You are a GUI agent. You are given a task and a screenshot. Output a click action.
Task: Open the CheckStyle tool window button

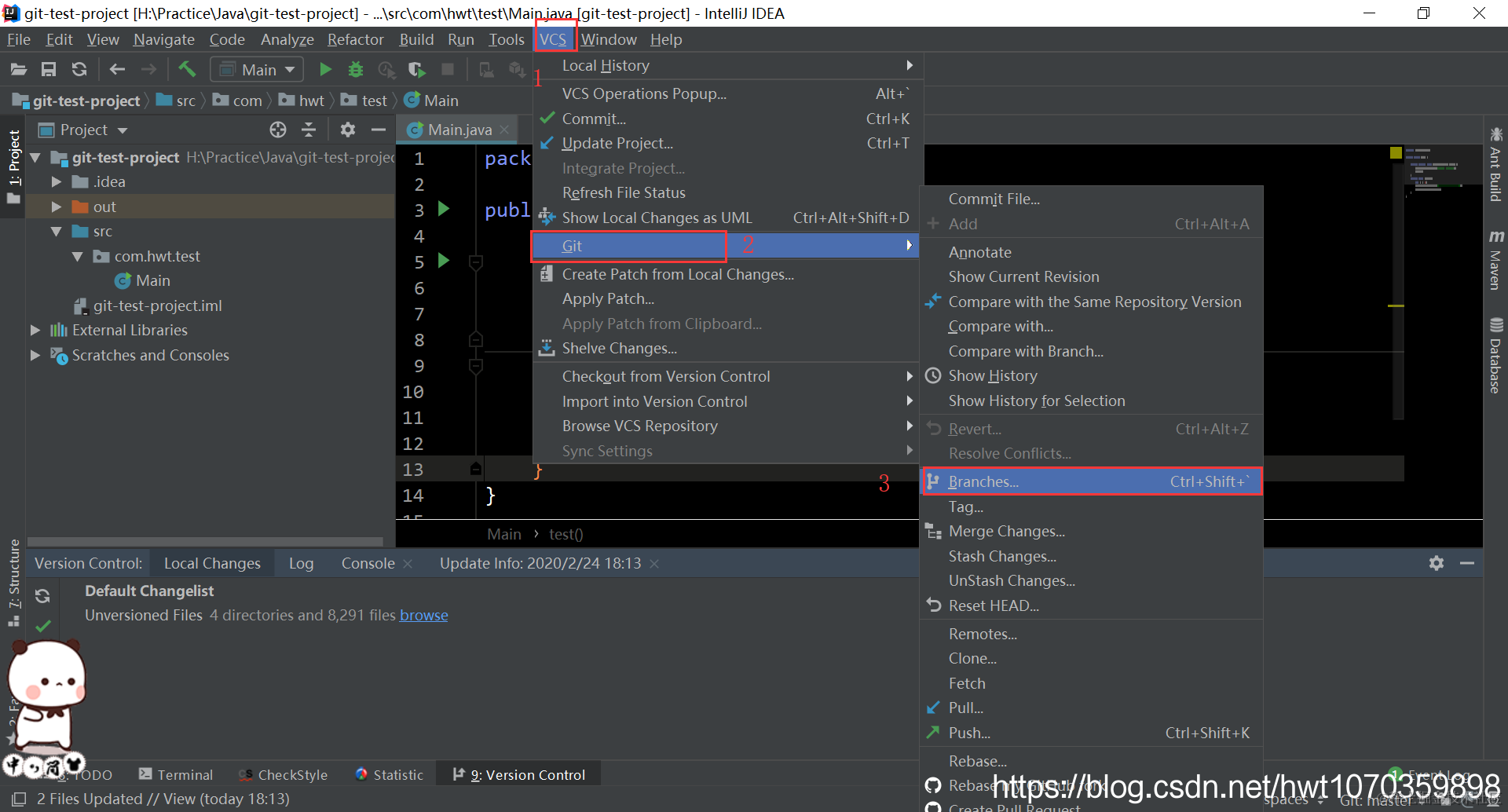284,774
